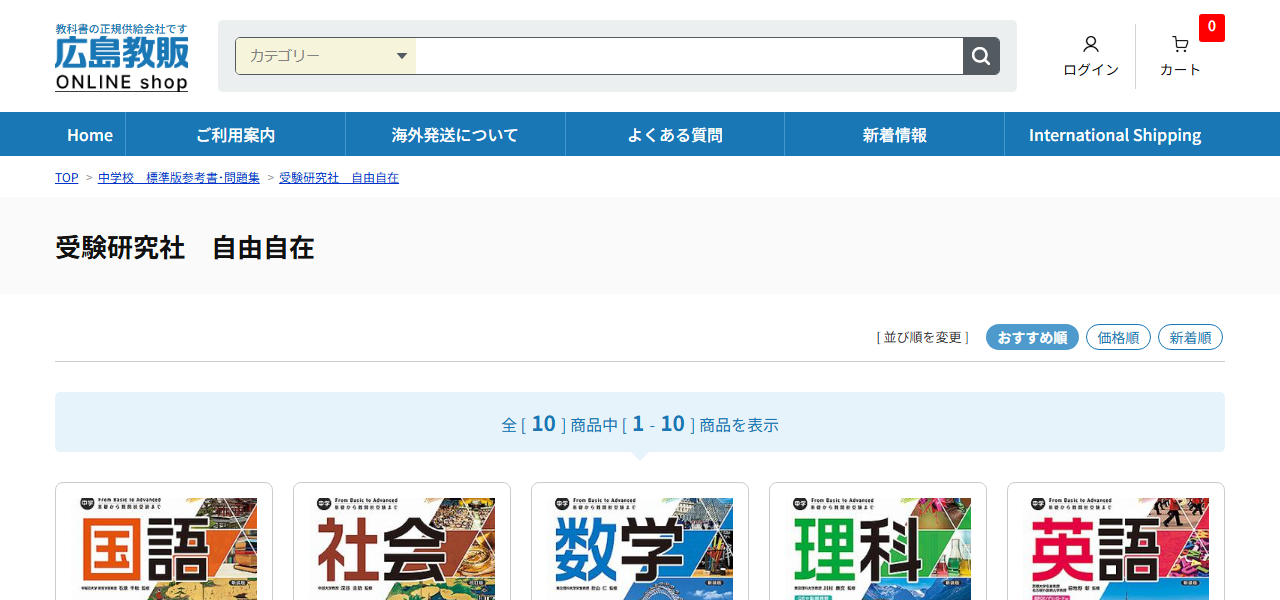This screenshot has height=600, width=1280.
Task: Open International Shipping menu item
Action: (x=1115, y=134)
